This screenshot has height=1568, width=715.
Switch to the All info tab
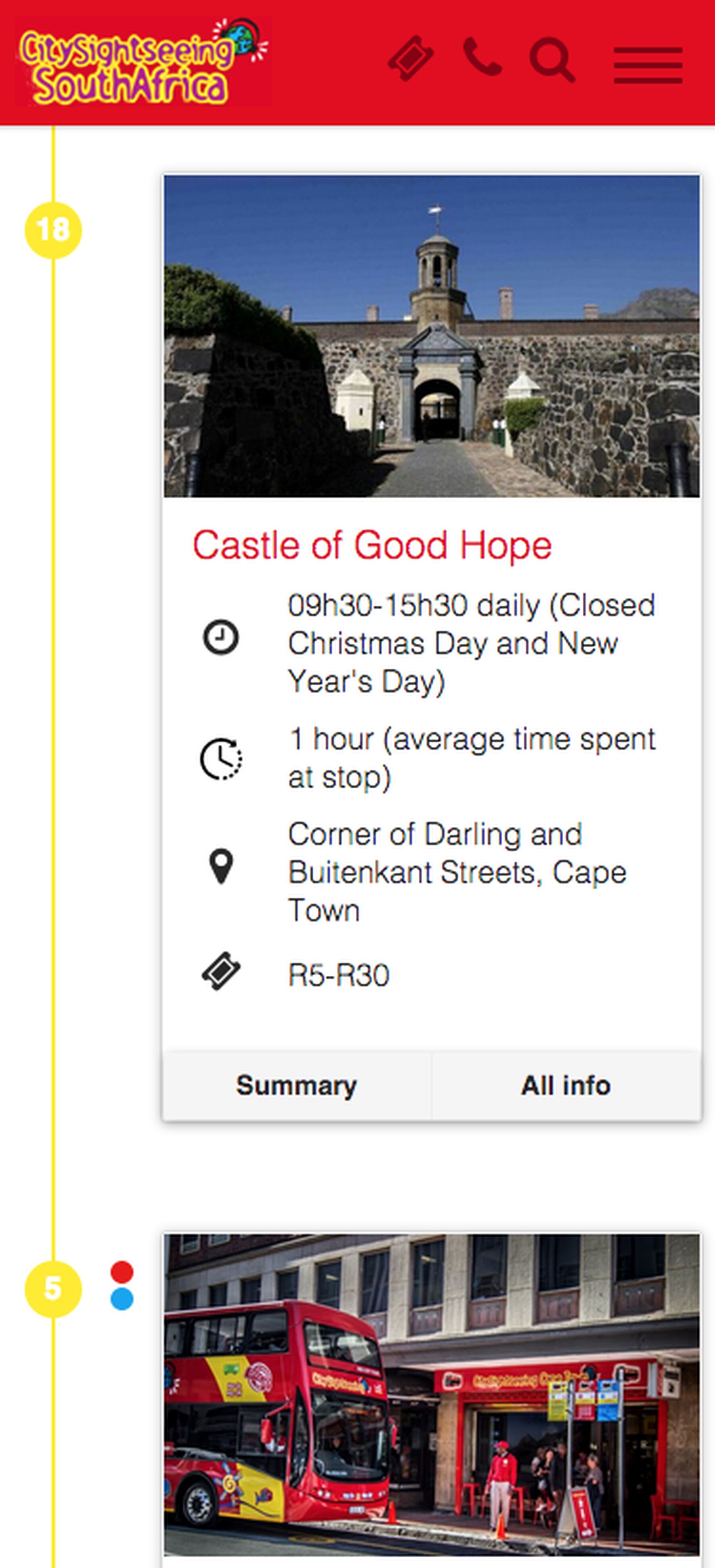(566, 1085)
